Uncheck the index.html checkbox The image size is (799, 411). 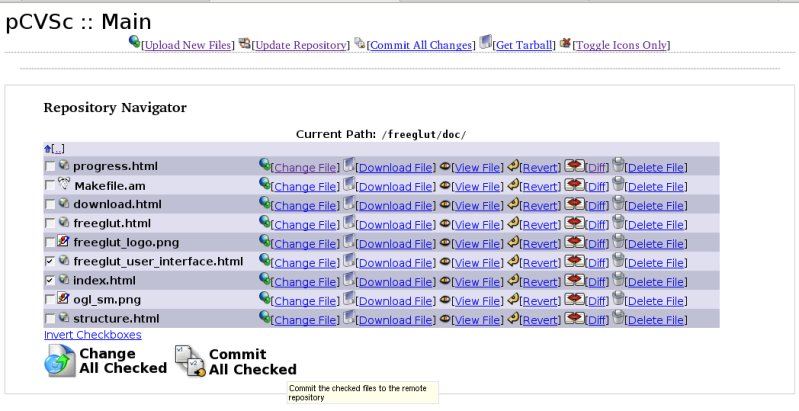50,281
